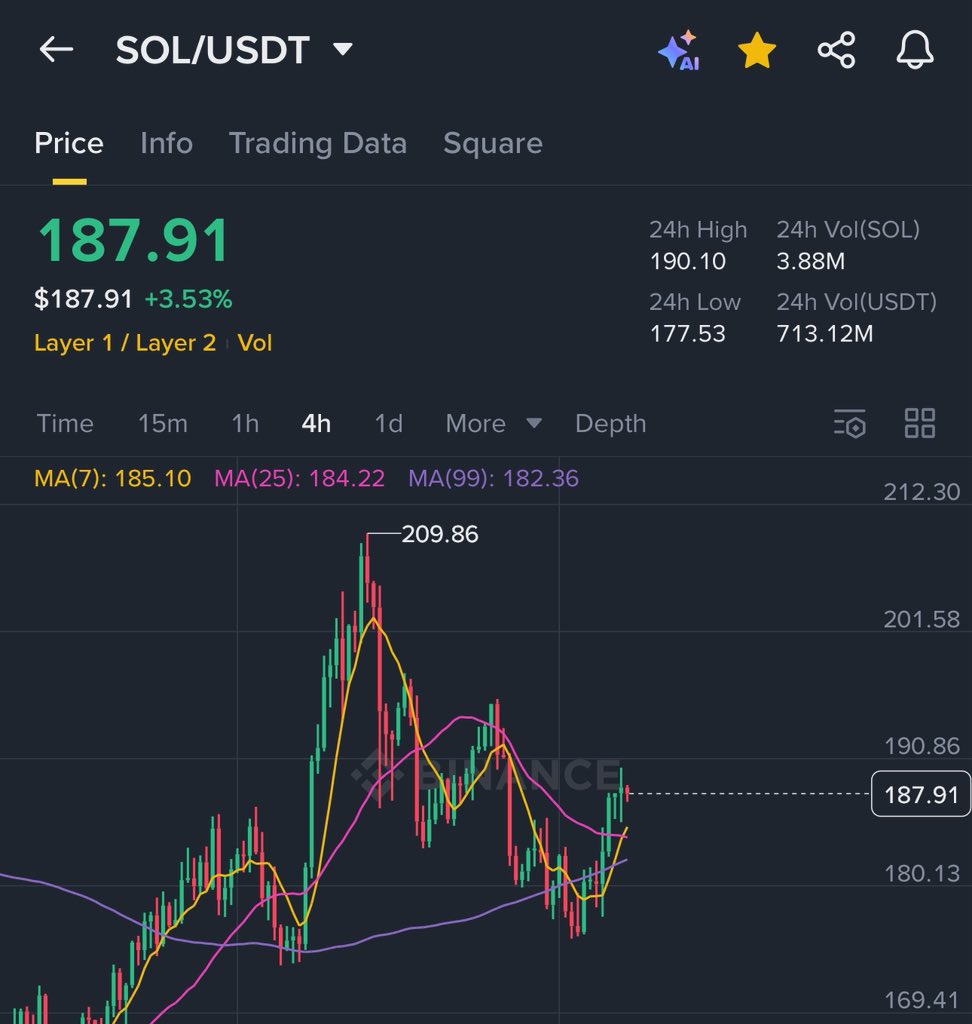Tap the 24h High value 190.10
Viewport: 972px width, 1024px height.
[x=687, y=261]
